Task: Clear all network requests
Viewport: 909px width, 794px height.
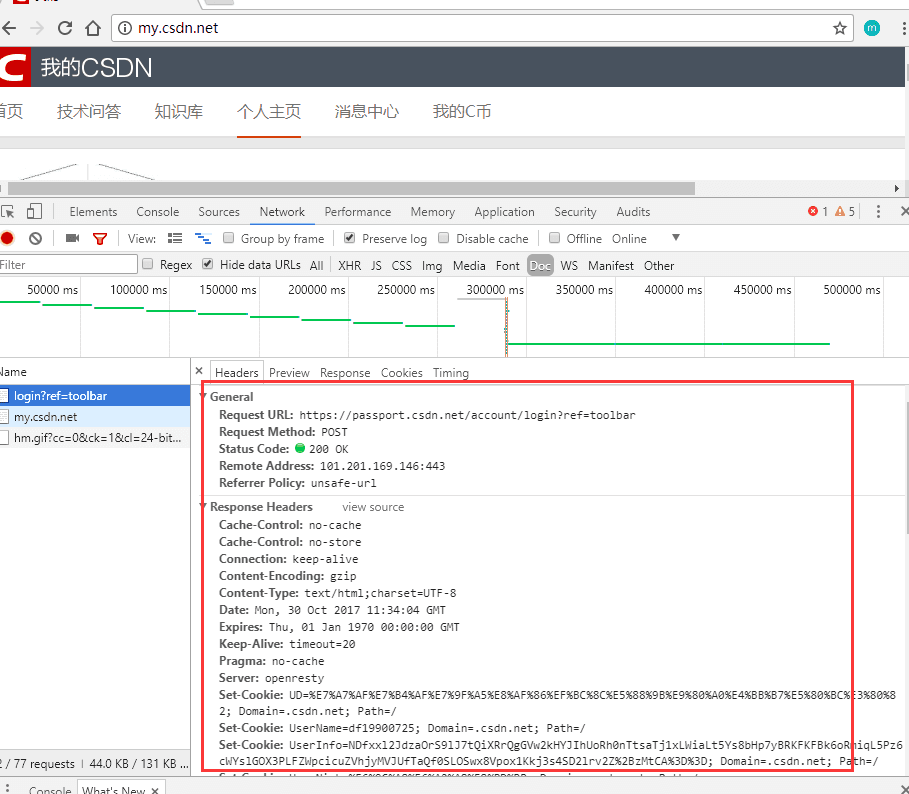Action: click(x=35, y=238)
